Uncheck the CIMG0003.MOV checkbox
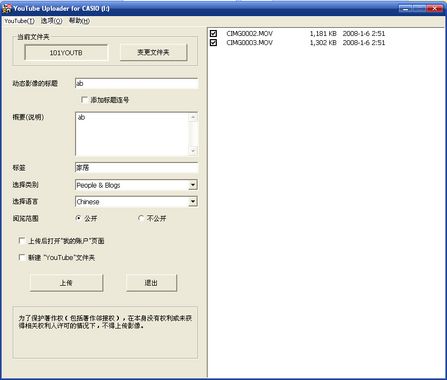447x380 pixels. pos(213,43)
